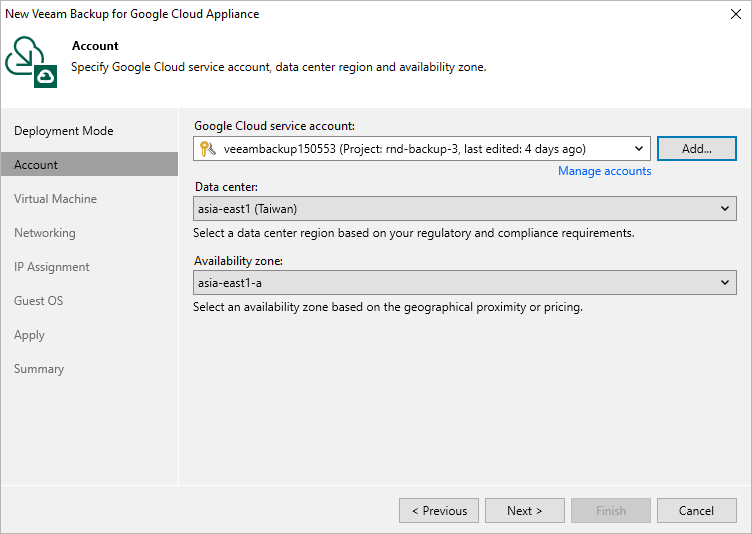The width and height of the screenshot is (752, 534).
Task: Close the New Veeam Backup appliance dialog
Action: pyautogui.click(x=736, y=14)
